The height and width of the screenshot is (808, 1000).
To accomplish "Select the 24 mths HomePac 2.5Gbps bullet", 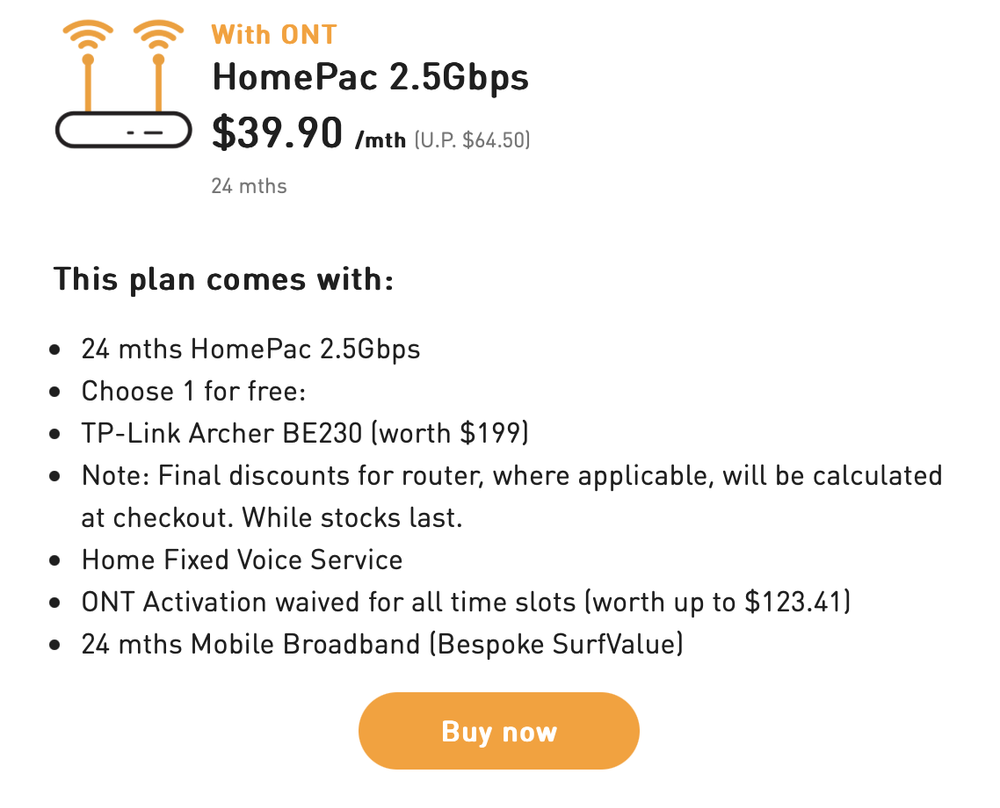I will (x=251, y=349).
